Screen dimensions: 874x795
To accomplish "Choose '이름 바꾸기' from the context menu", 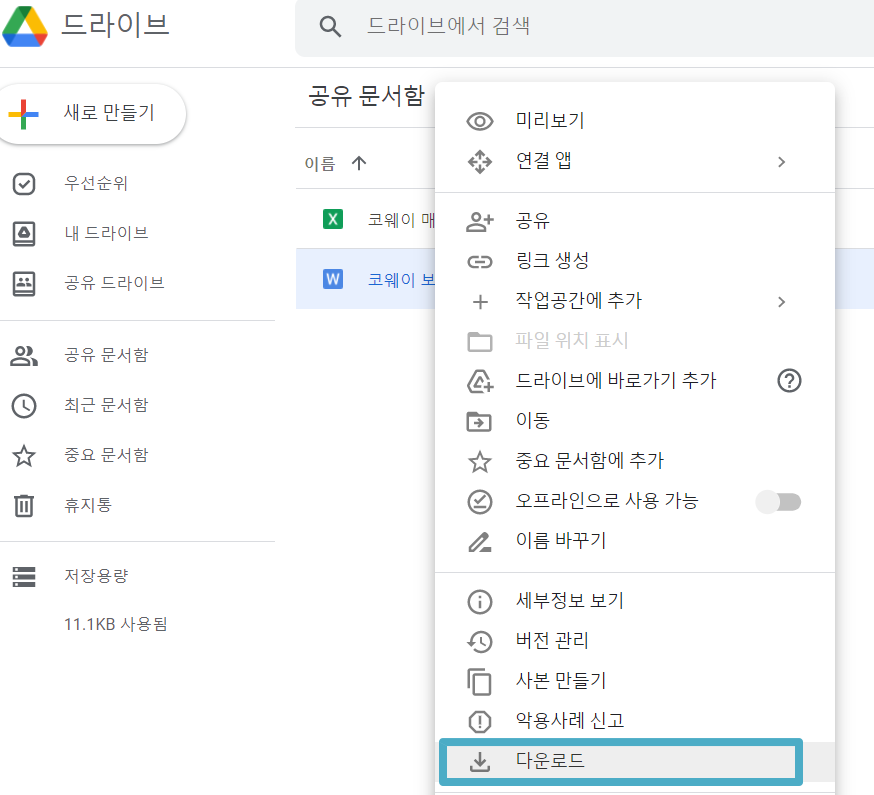I will point(635,540).
